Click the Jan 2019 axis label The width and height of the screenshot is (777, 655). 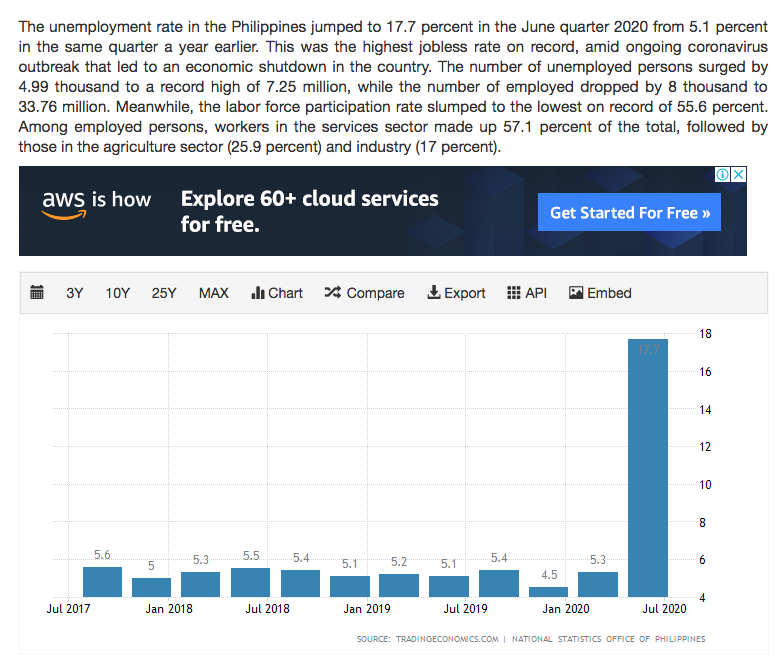click(367, 608)
